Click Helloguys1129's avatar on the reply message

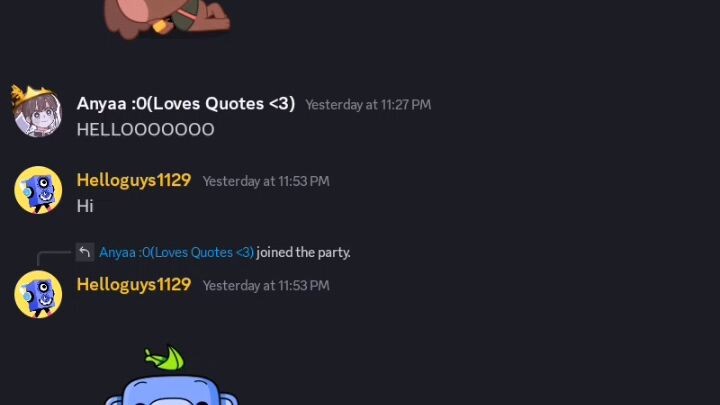[x=38, y=294]
